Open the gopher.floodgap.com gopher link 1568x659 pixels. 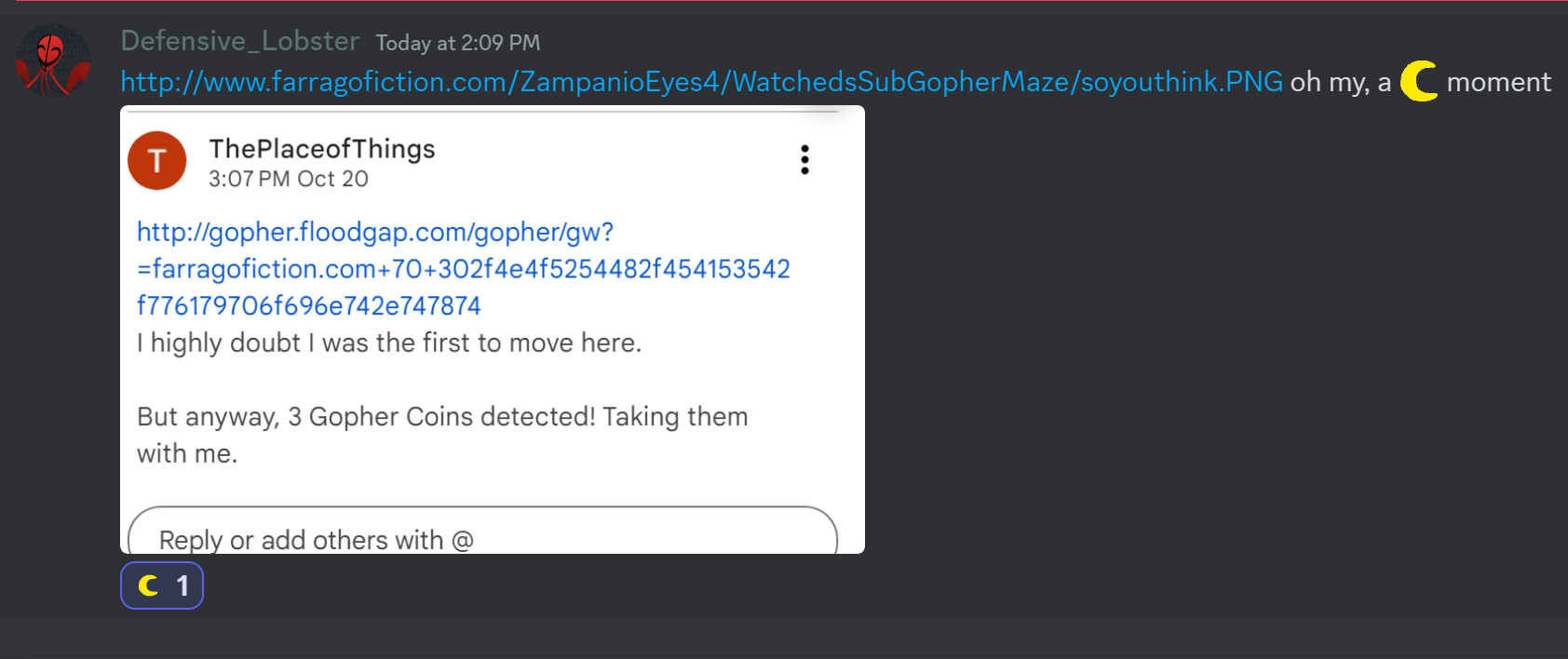coord(464,268)
